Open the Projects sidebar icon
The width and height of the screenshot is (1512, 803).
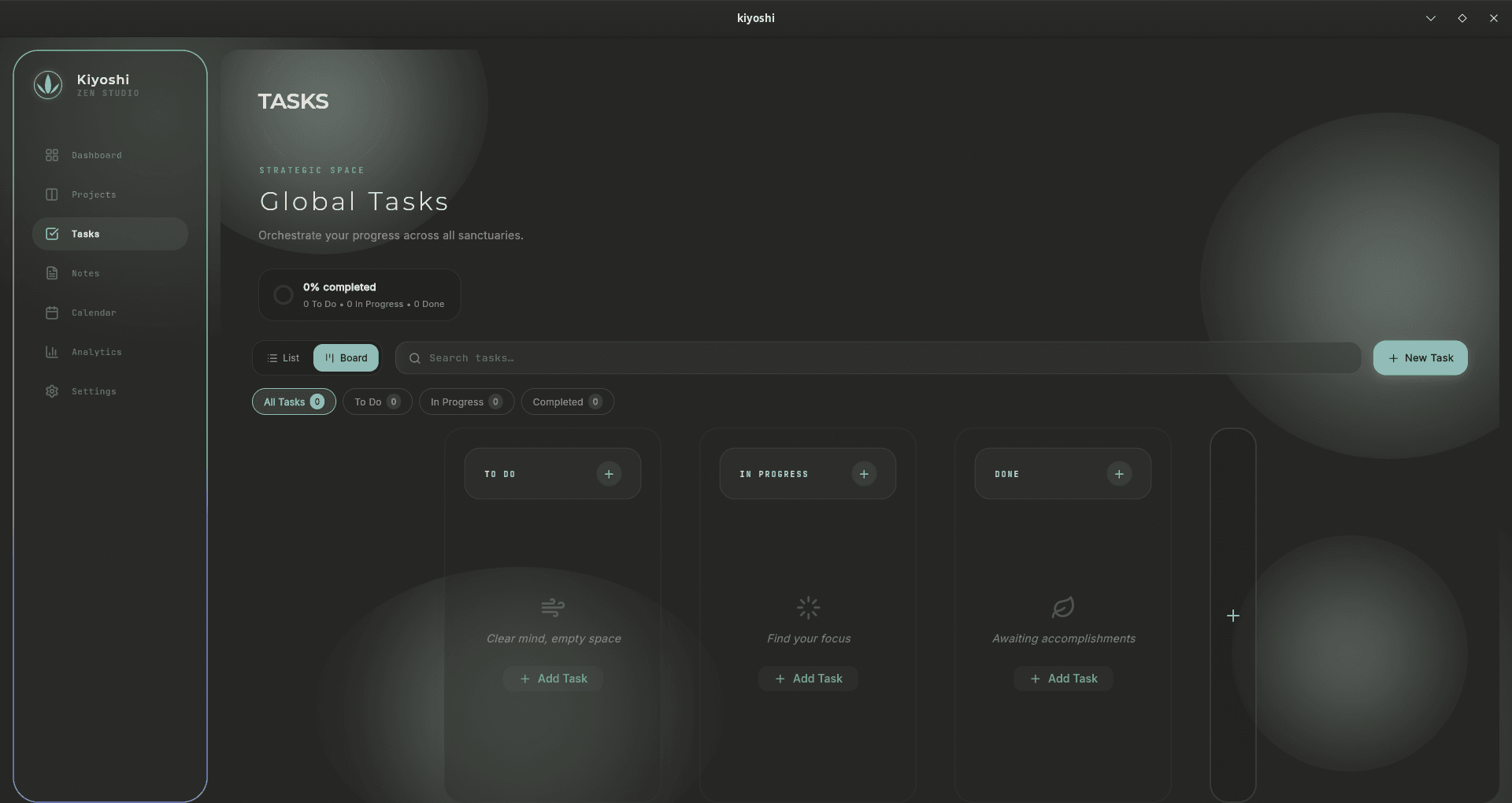click(52, 194)
